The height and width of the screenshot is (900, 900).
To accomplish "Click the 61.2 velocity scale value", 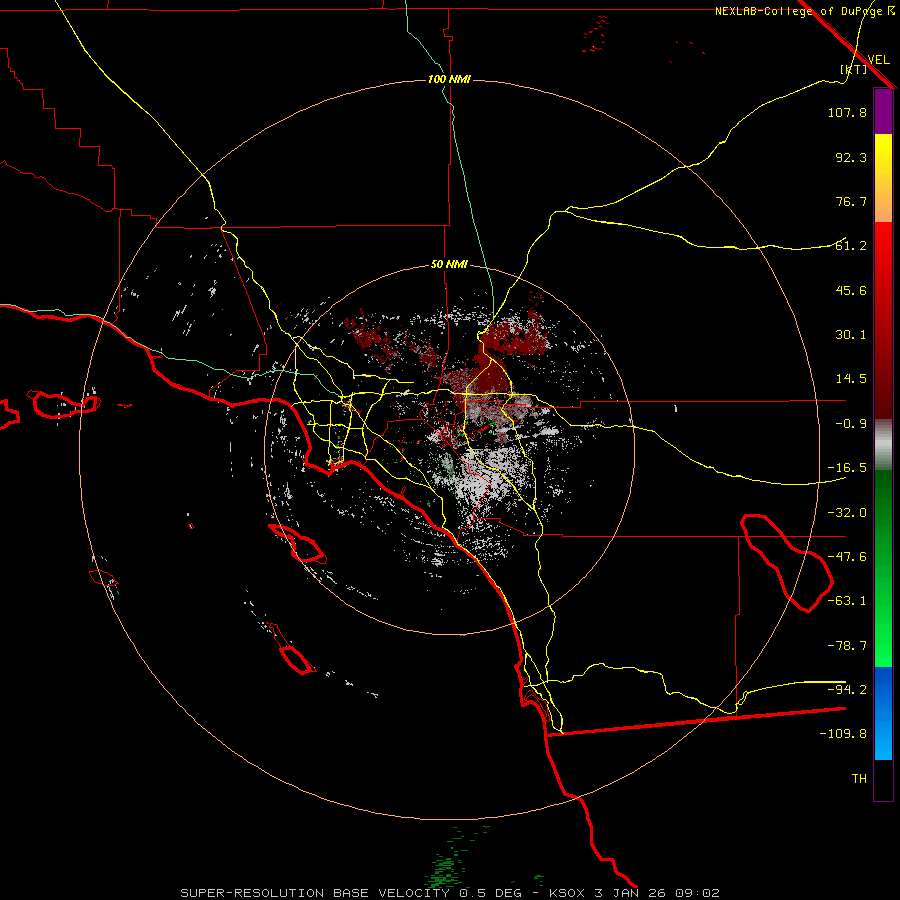I will 851,246.
